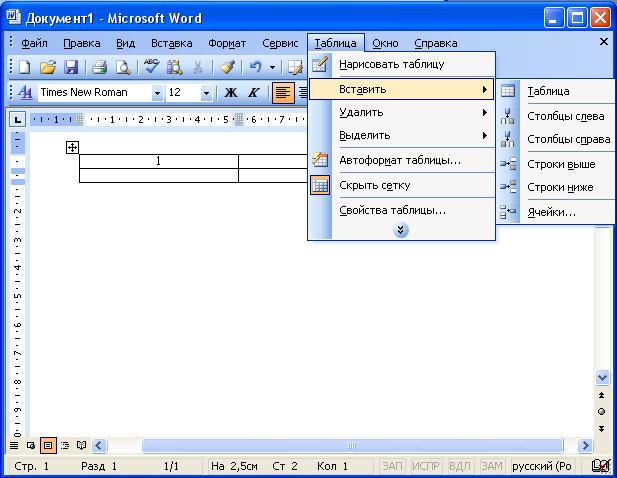The height and width of the screenshot is (478, 617).
Task: Open Print Preview magnifier icon
Action: (123, 67)
